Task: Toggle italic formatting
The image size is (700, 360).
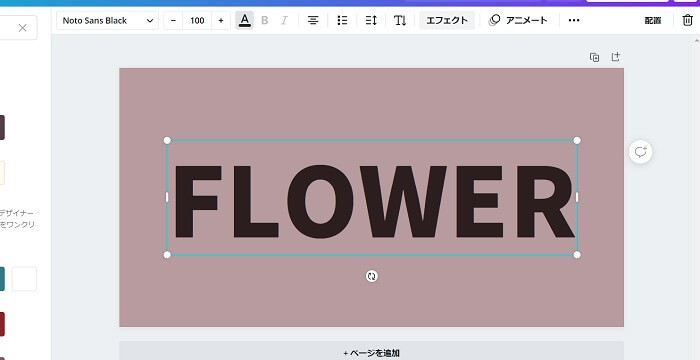Action: [x=284, y=21]
